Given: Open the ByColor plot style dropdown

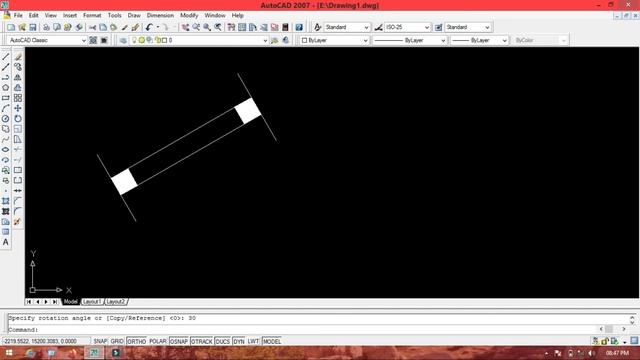Looking at the screenshot, I should pos(540,40).
